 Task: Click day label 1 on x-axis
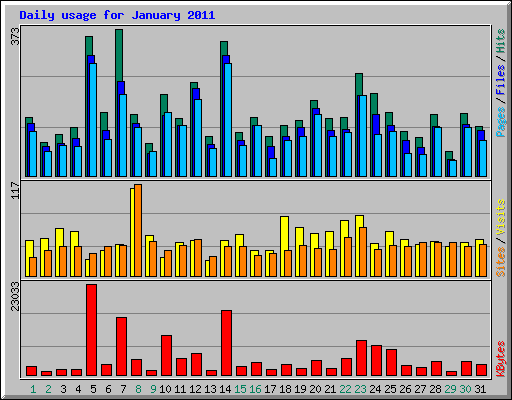(33, 389)
